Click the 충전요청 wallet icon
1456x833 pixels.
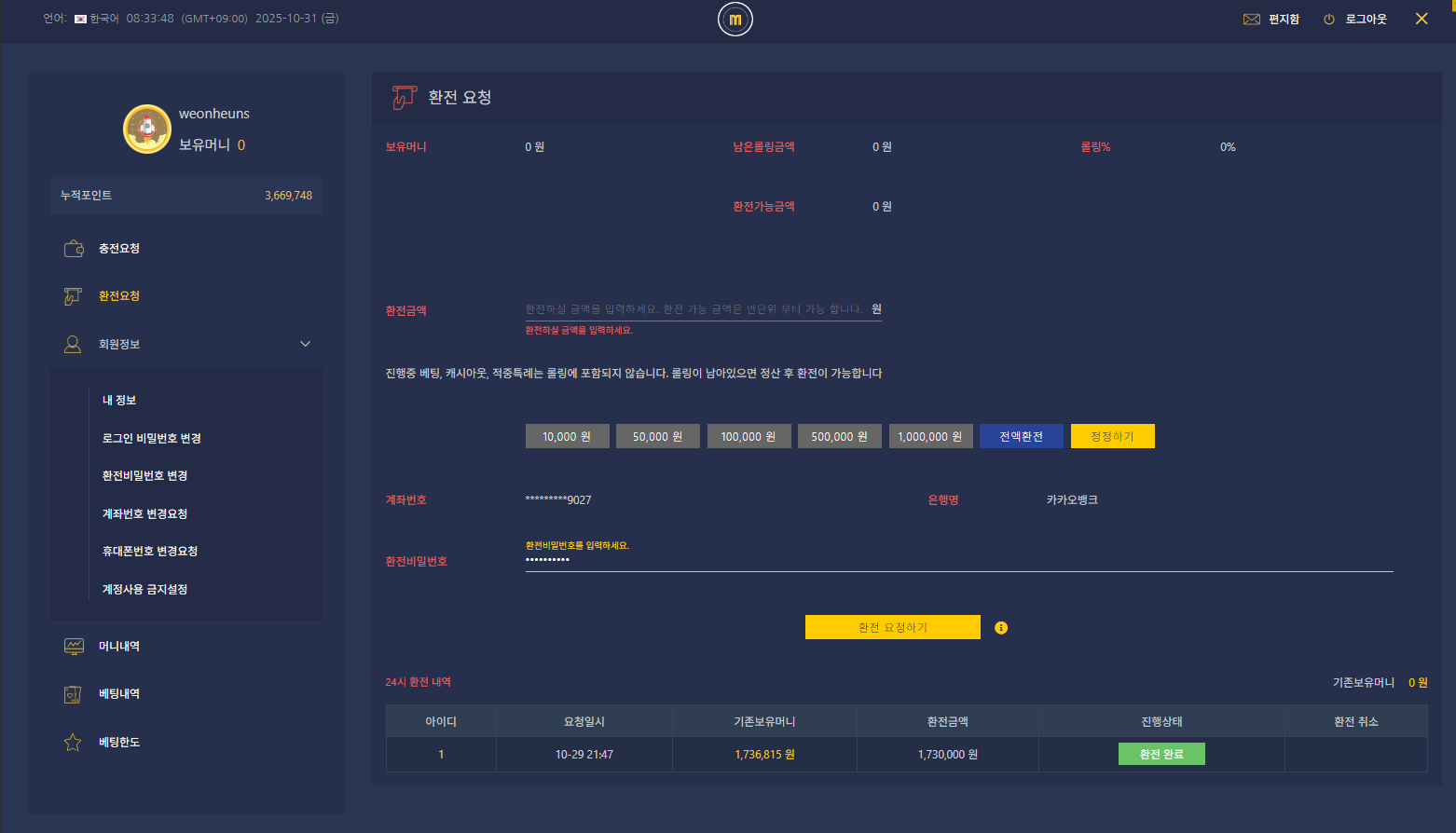point(74,249)
